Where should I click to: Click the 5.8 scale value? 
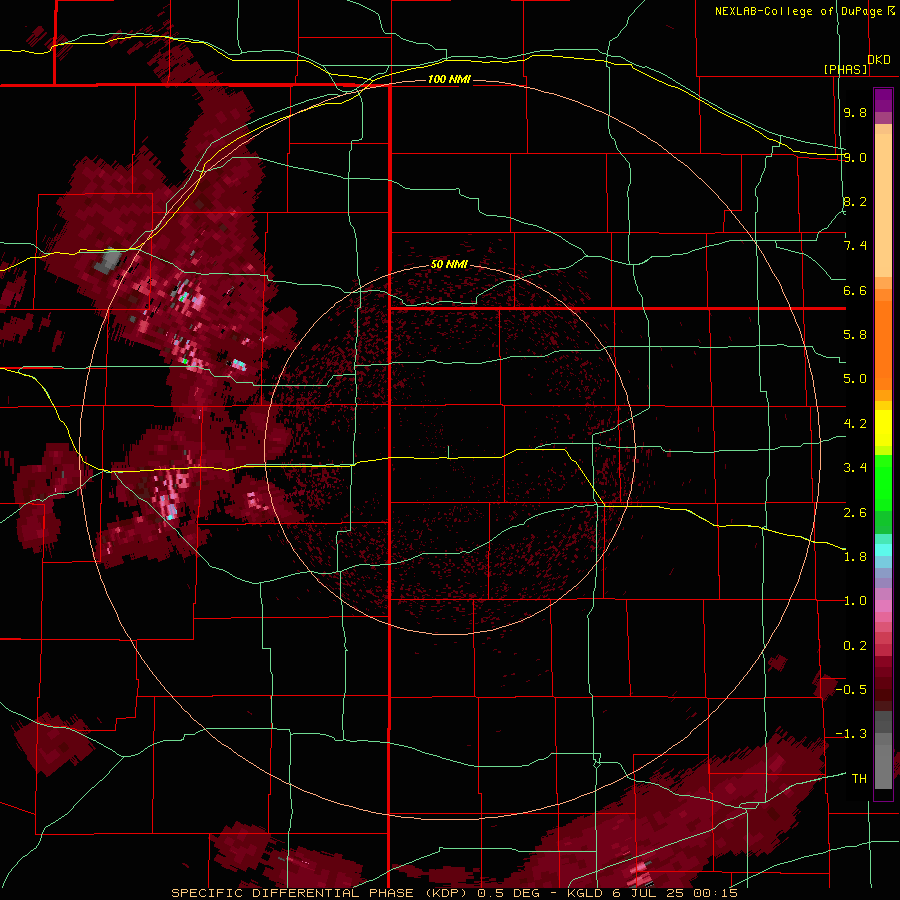tap(855, 335)
